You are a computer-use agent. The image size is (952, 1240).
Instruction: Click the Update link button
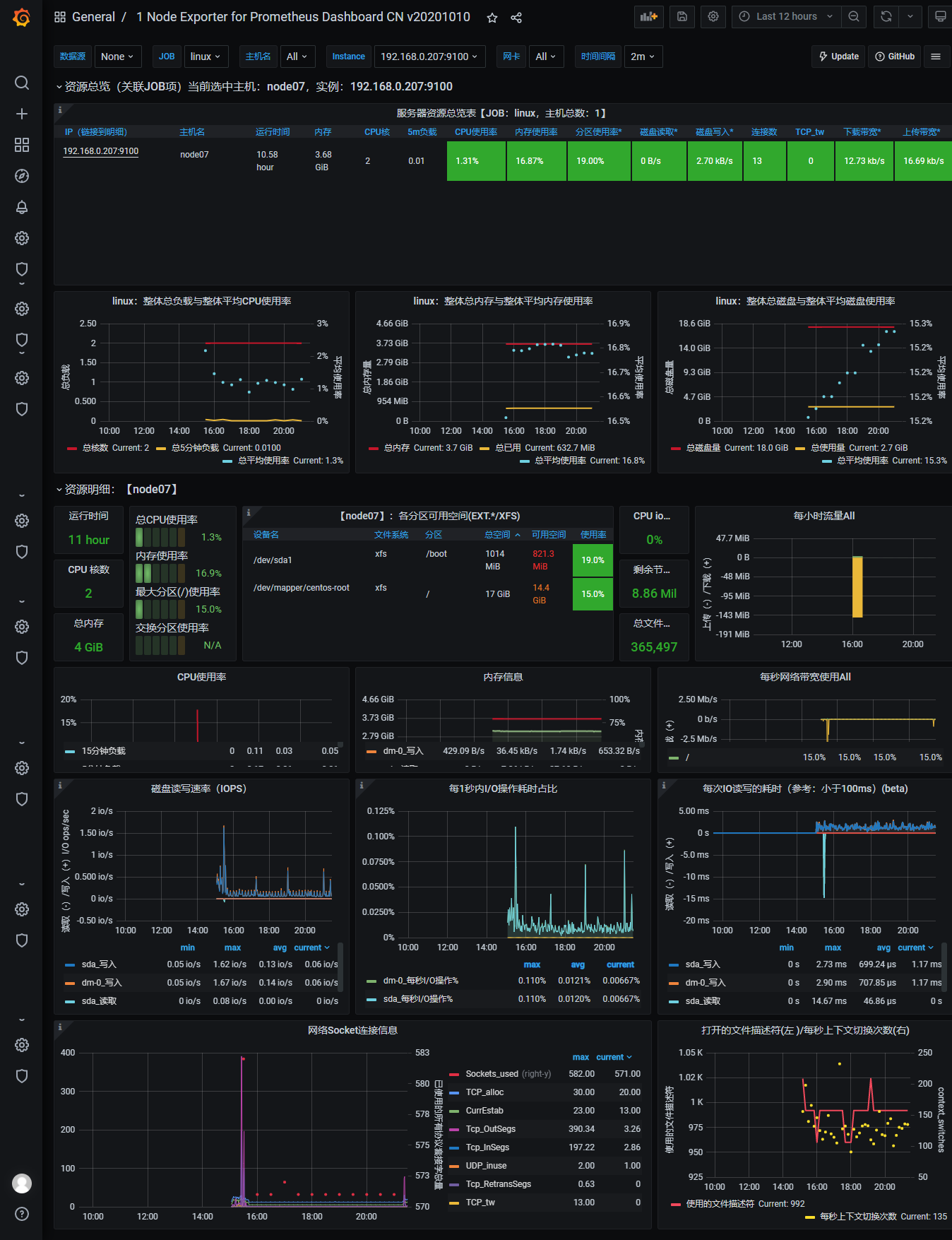click(x=839, y=57)
